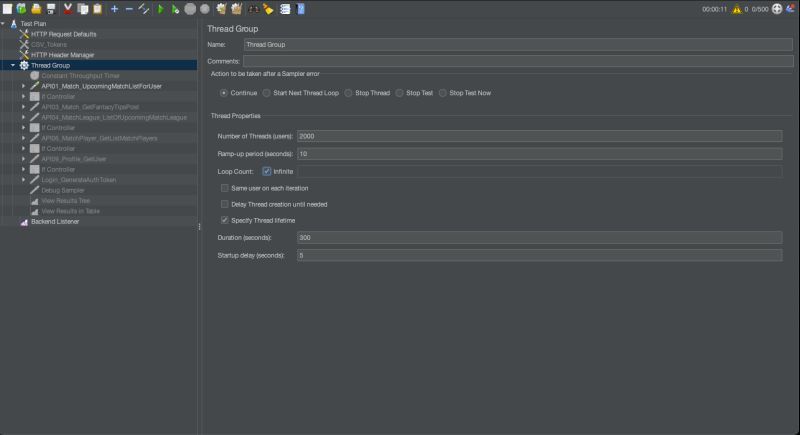800x435 pixels.
Task: Disable Specify Thread lifetime checkbox
Action: [x=224, y=220]
